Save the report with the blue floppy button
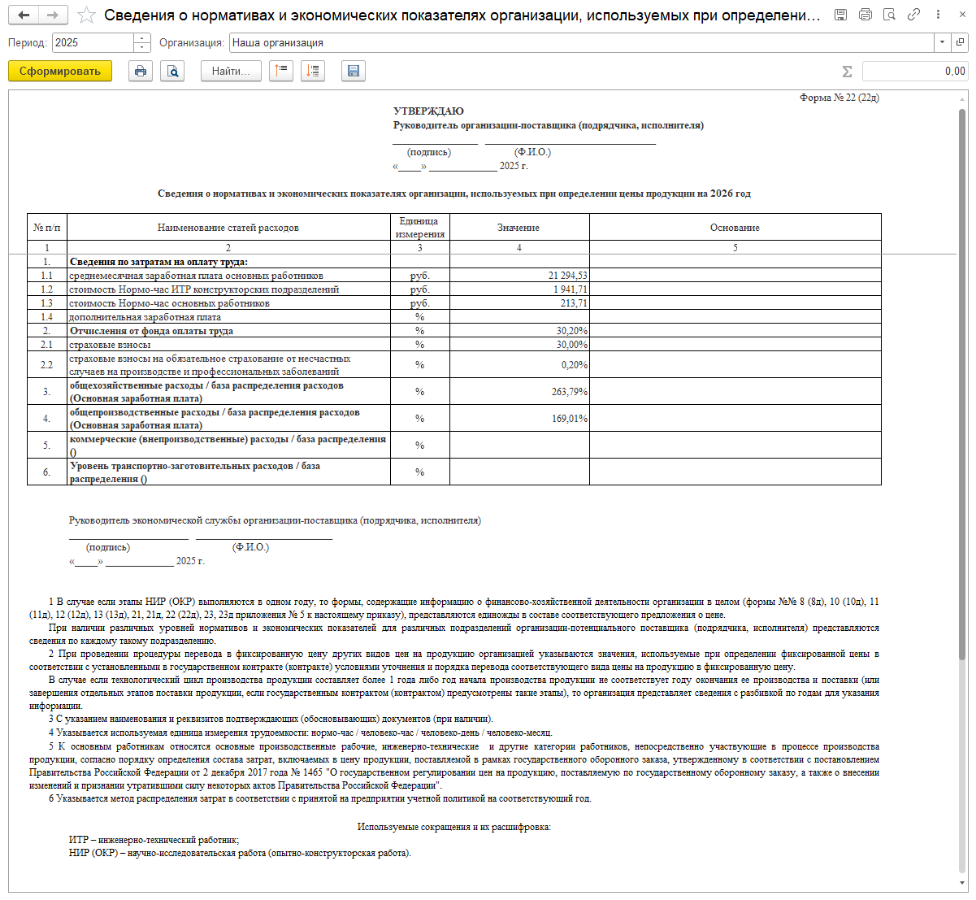This screenshot has height=900, width=976. click(x=354, y=71)
